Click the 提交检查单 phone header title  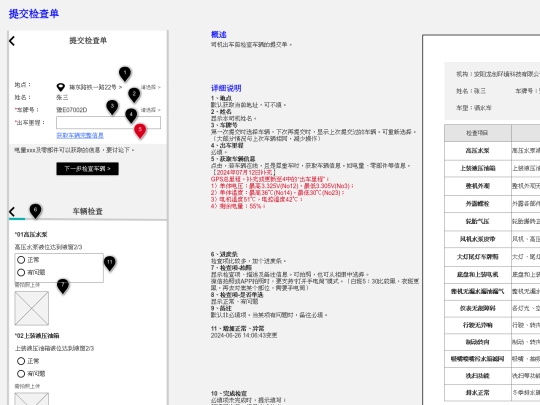pyautogui.click(x=88, y=41)
